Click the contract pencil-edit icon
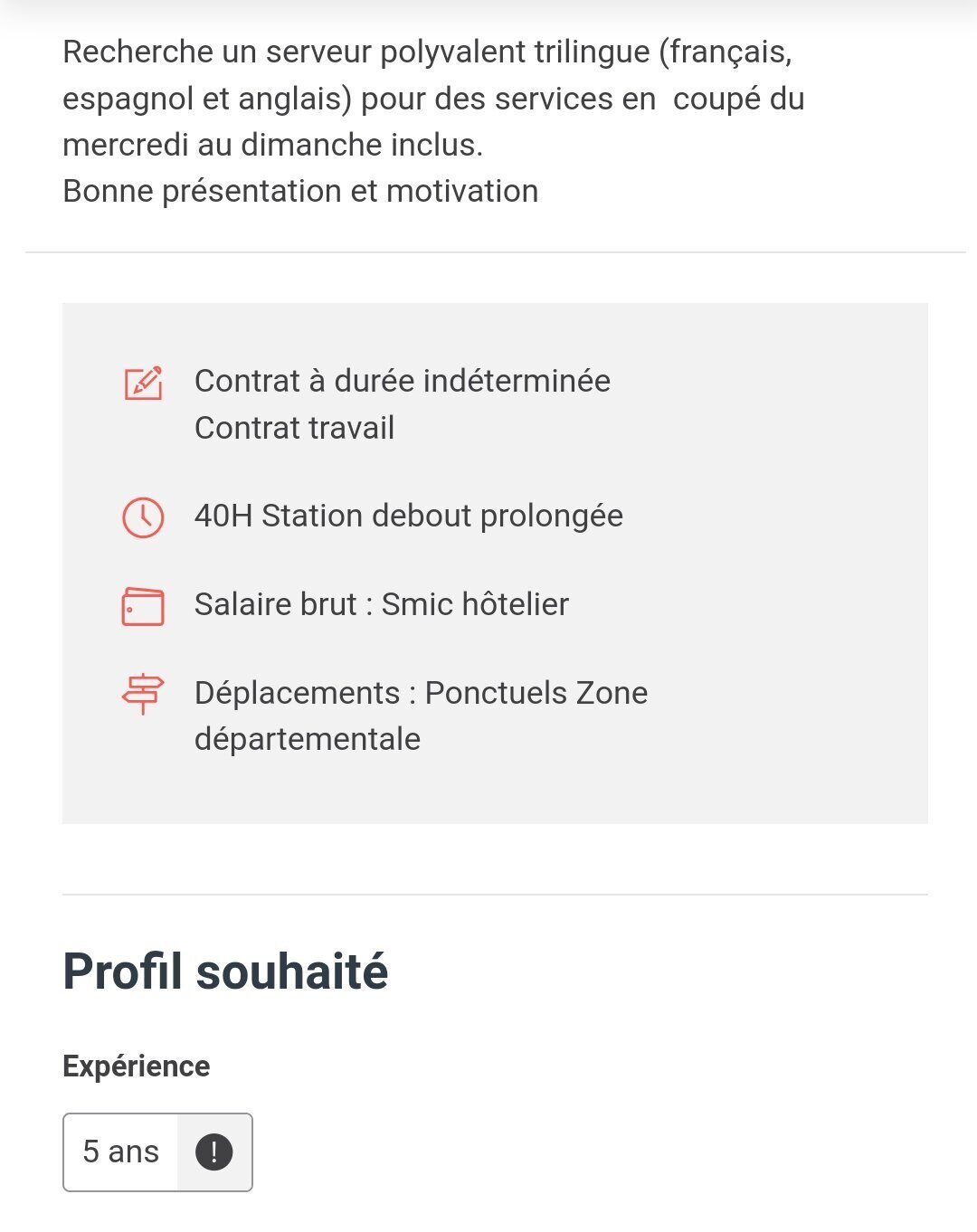Screen dimensions: 977x1232 click(x=143, y=383)
